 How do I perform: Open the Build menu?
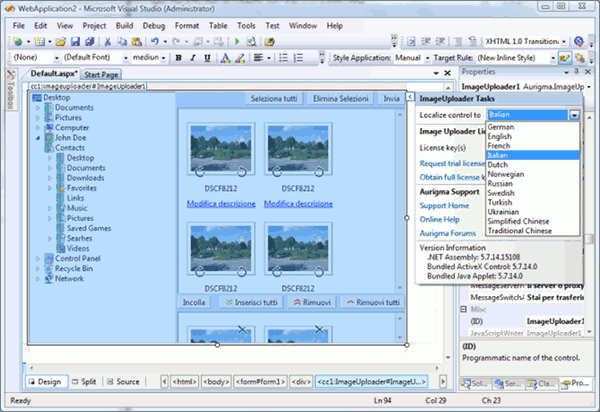[124, 26]
